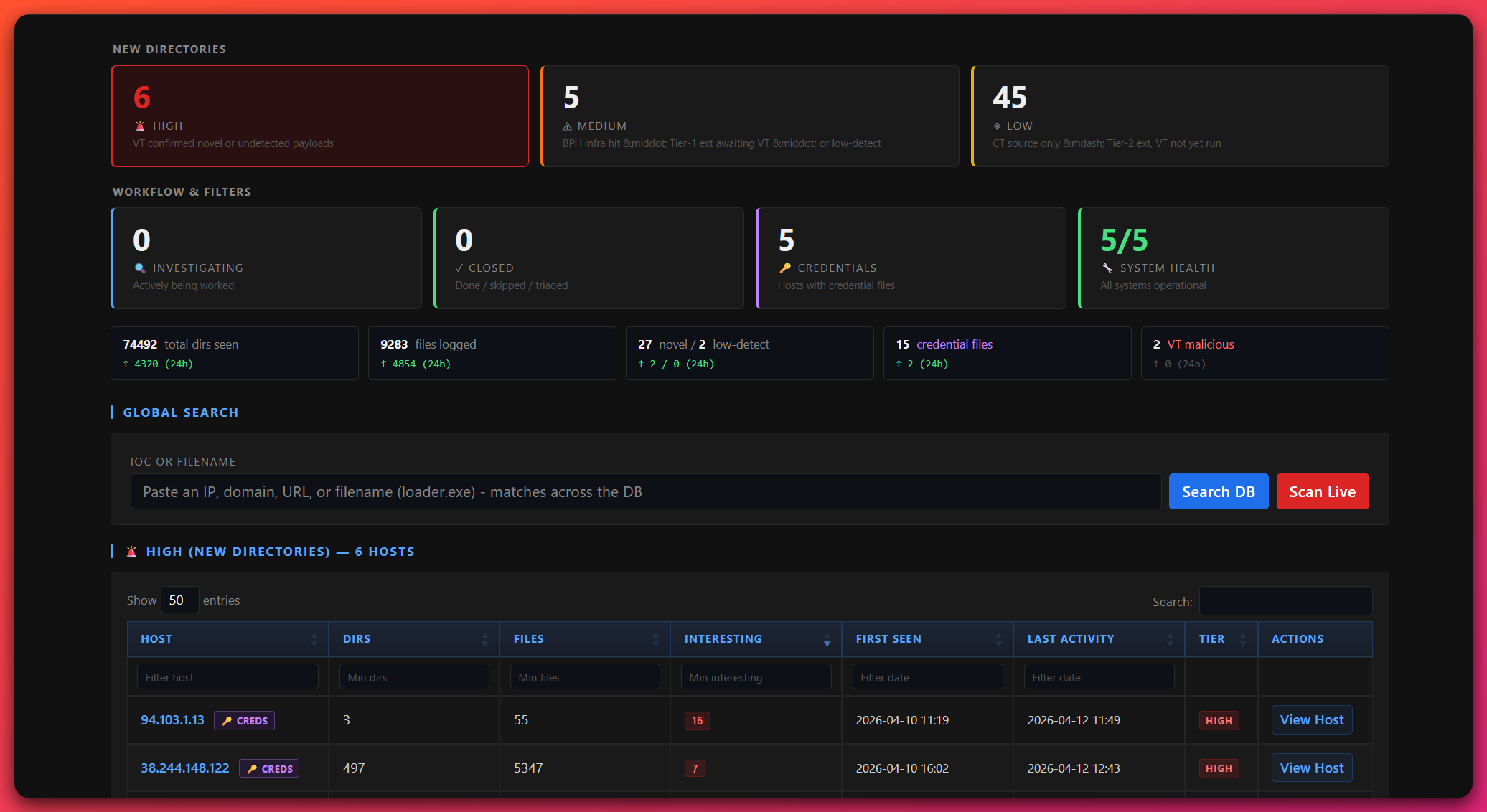Click the key icon in 94.103.1.13 CREDS badge
Image resolution: width=1487 pixels, height=812 pixels.
click(x=227, y=721)
